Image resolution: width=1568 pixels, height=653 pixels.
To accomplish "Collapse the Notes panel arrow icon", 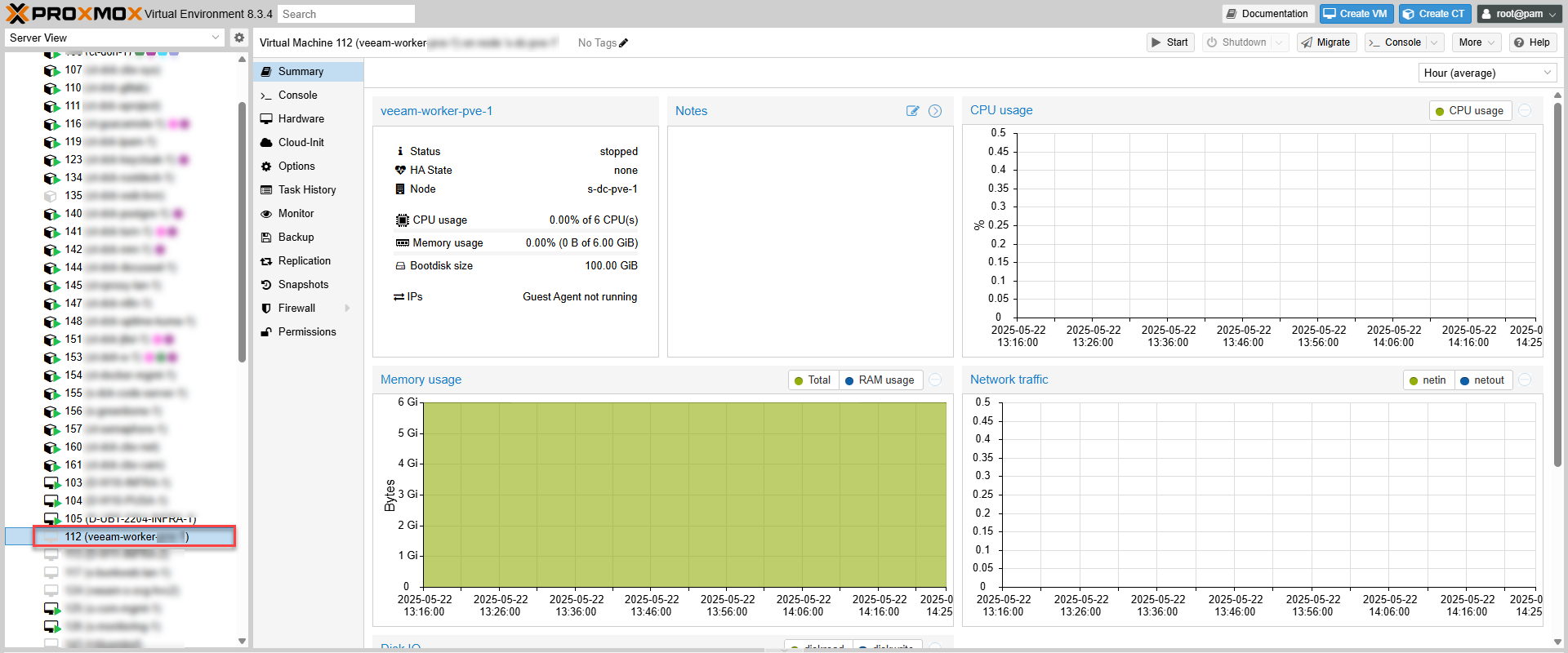I will (x=935, y=111).
